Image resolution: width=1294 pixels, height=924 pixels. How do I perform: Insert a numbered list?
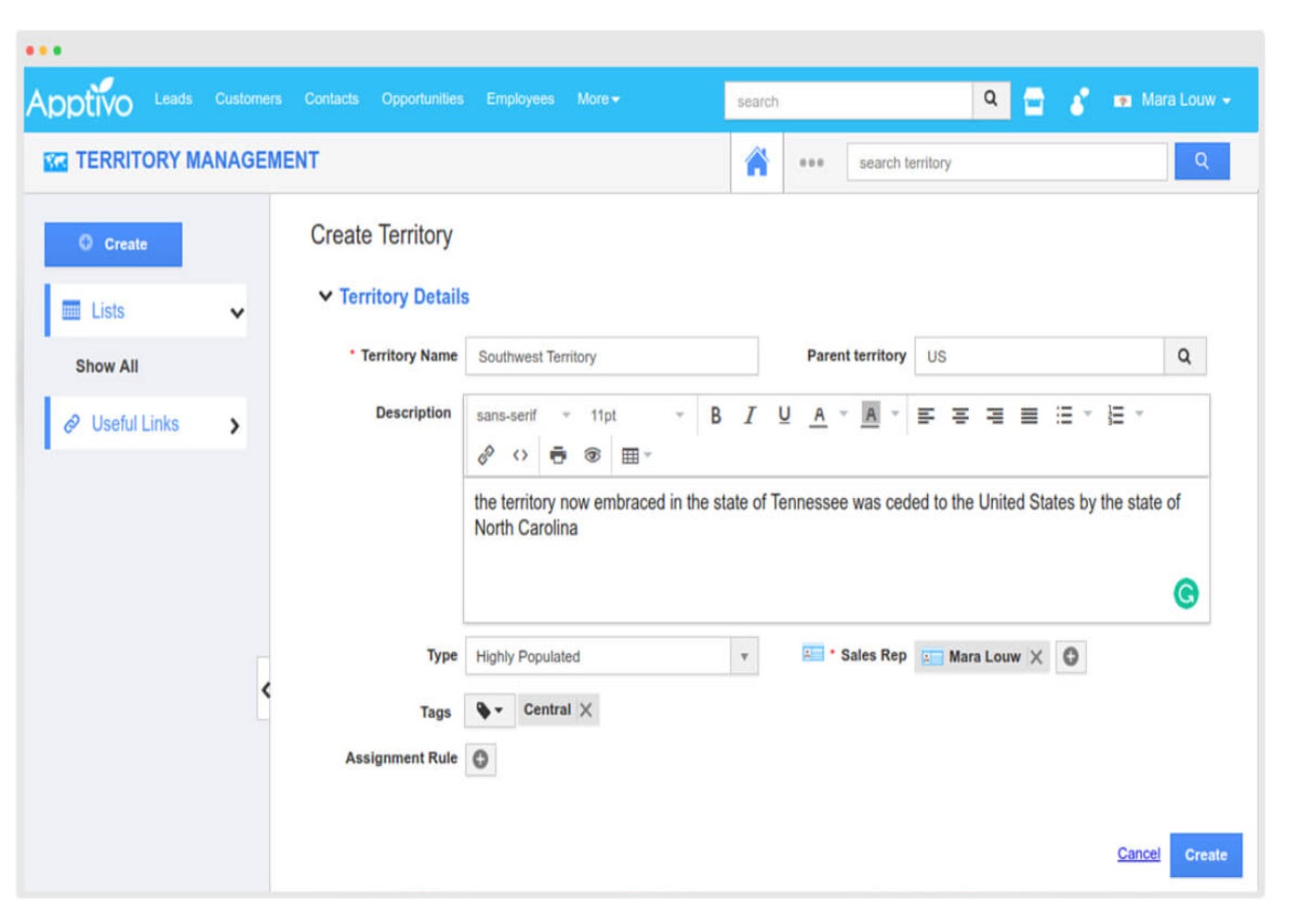(1117, 416)
